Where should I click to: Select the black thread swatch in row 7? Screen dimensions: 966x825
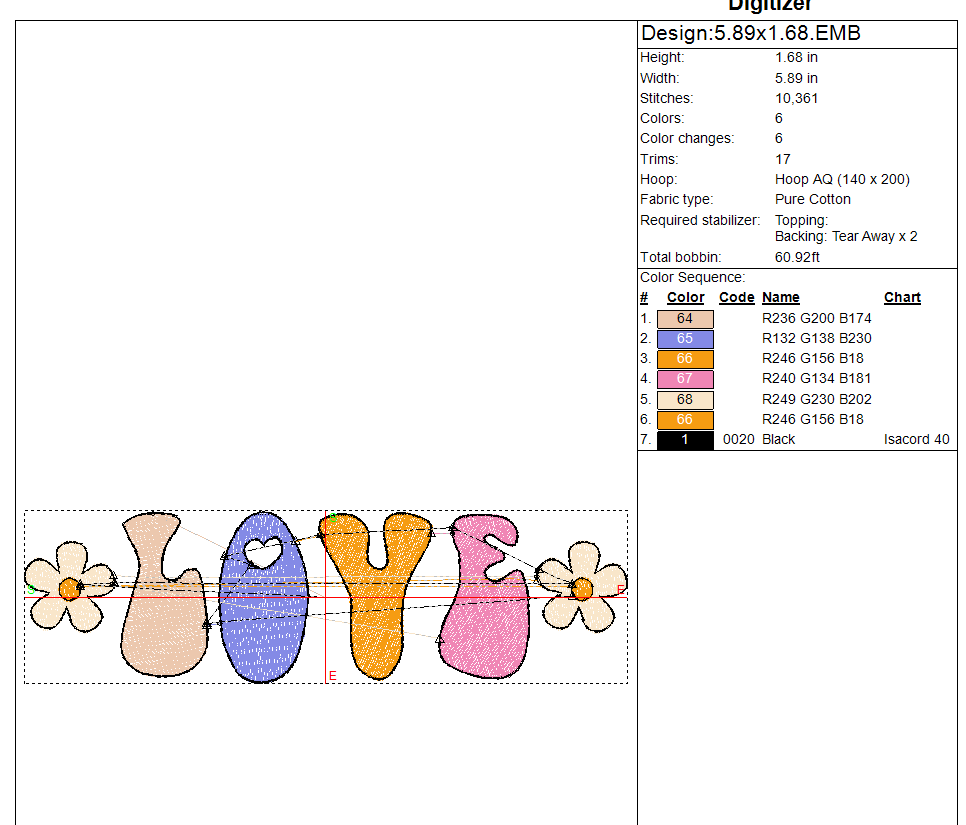pos(685,440)
